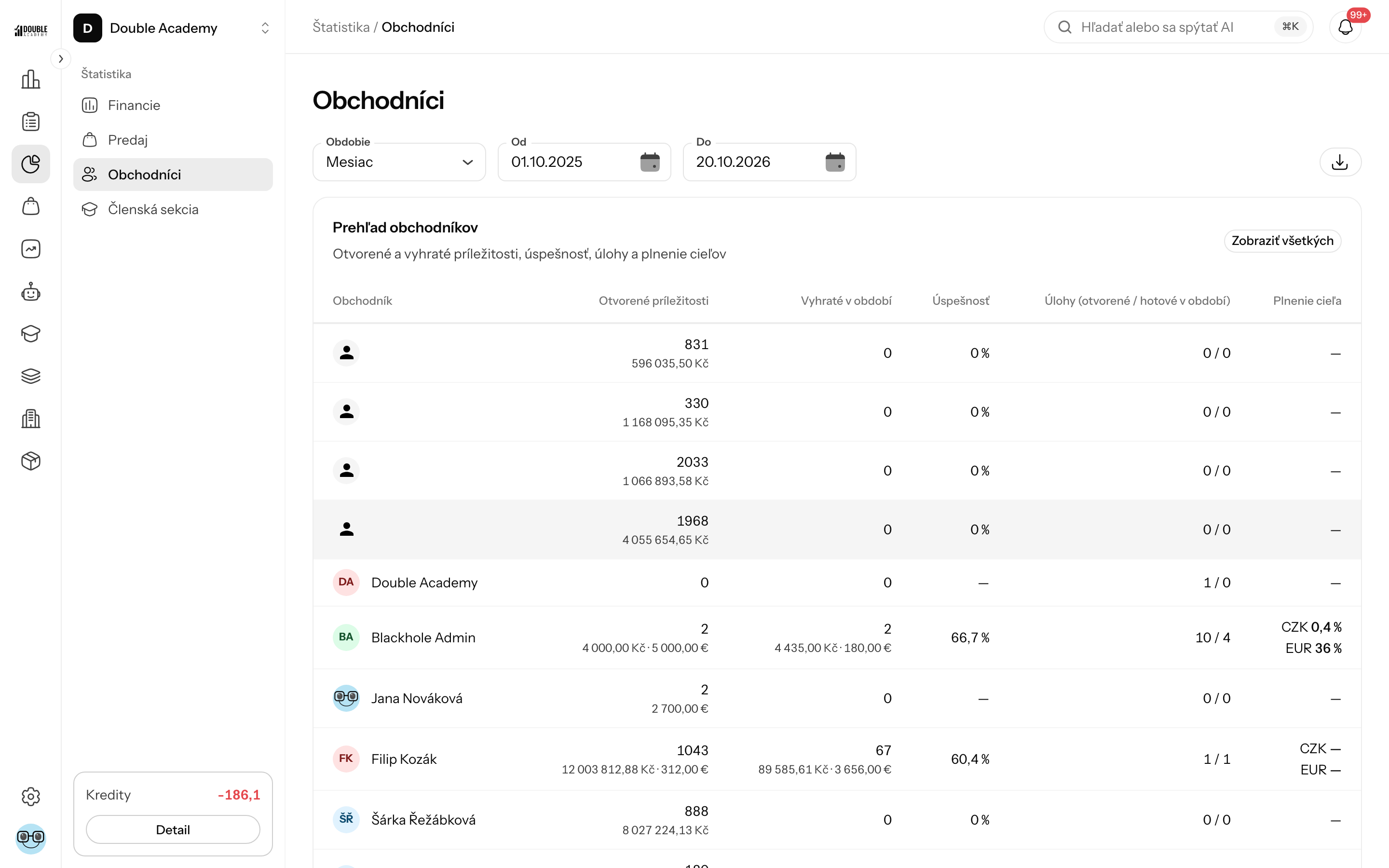Click the Od date field 01.10.2025
Image resolution: width=1389 pixels, height=868 pixels.
tap(584, 162)
